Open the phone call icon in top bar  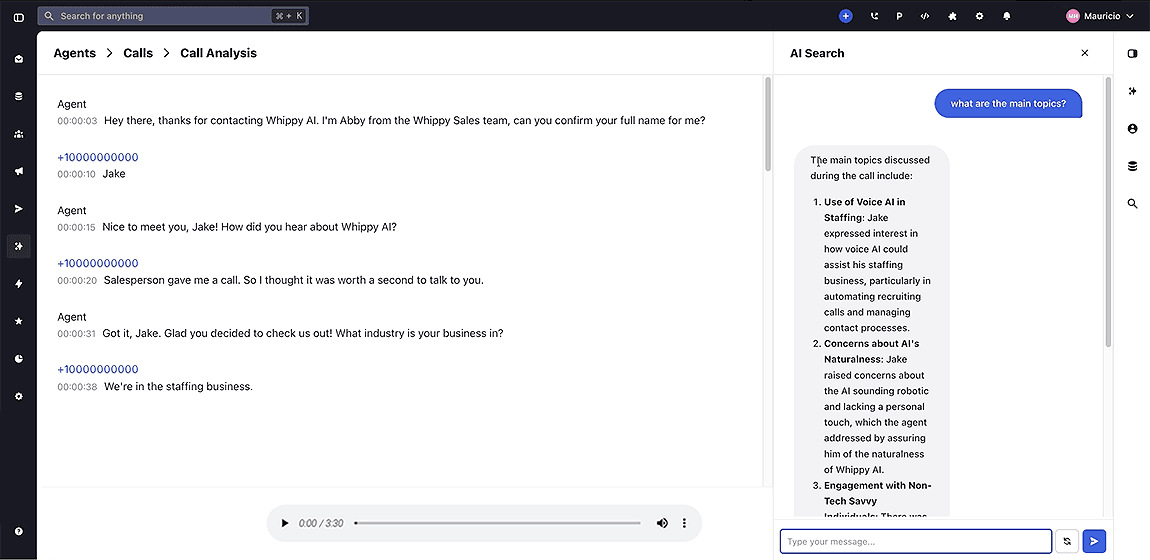coord(873,16)
